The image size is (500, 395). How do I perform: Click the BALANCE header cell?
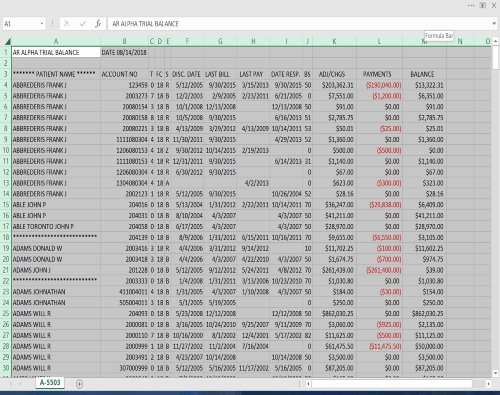click(x=424, y=74)
